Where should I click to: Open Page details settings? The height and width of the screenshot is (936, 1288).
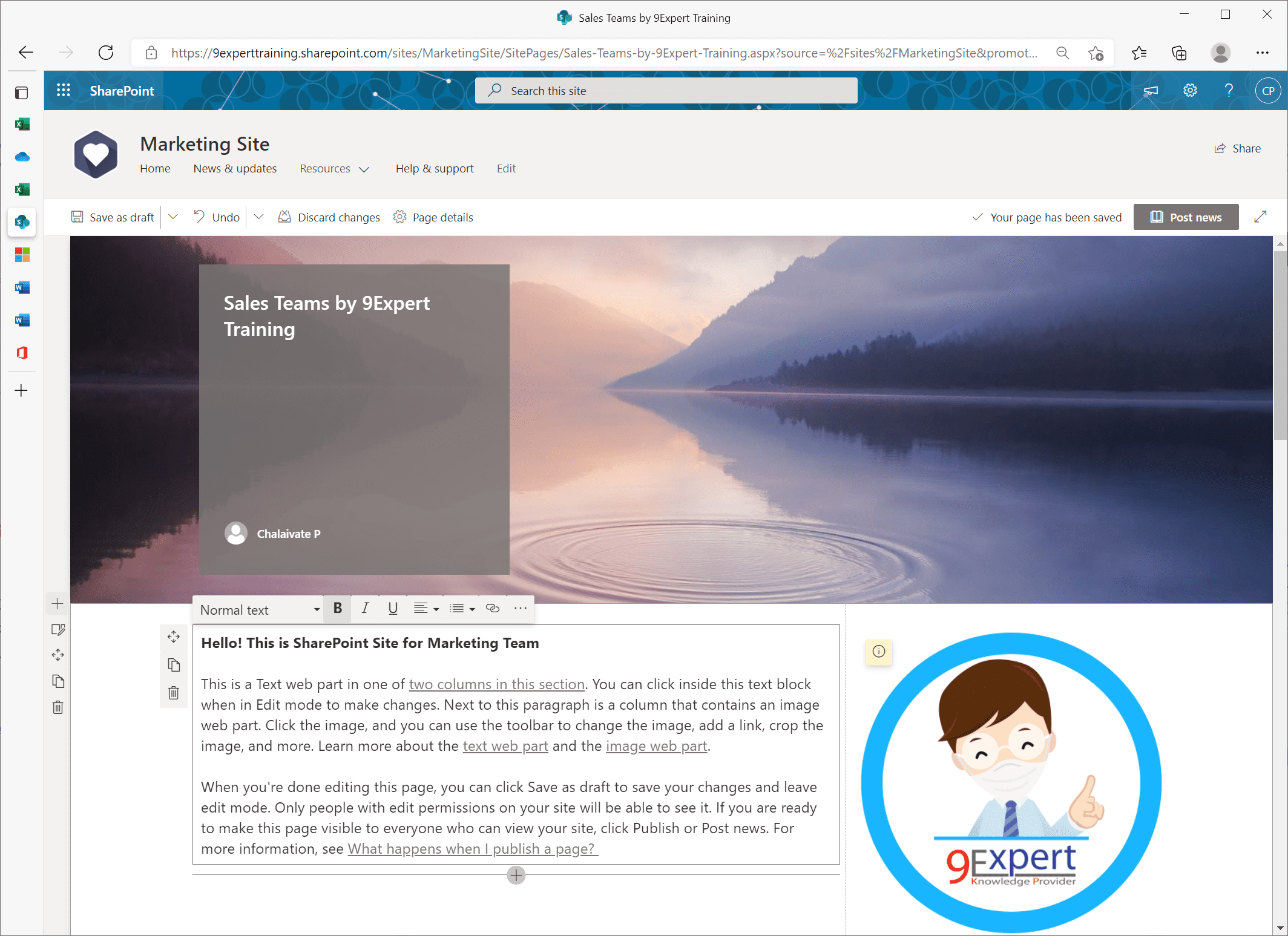pyautogui.click(x=399, y=217)
